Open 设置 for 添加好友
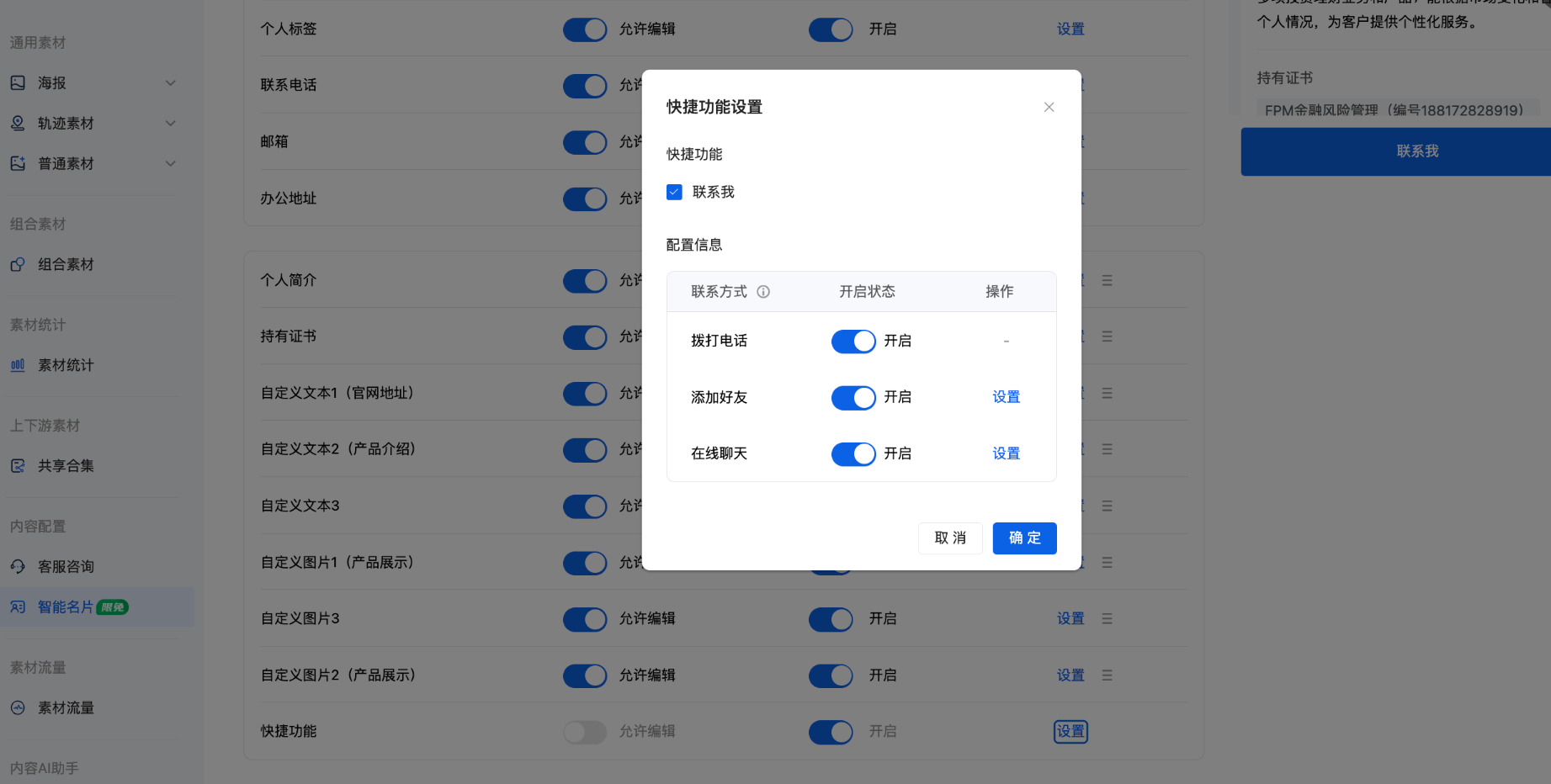Image resolution: width=1551 pixels, height=784 pixels. click(1006, 397)
